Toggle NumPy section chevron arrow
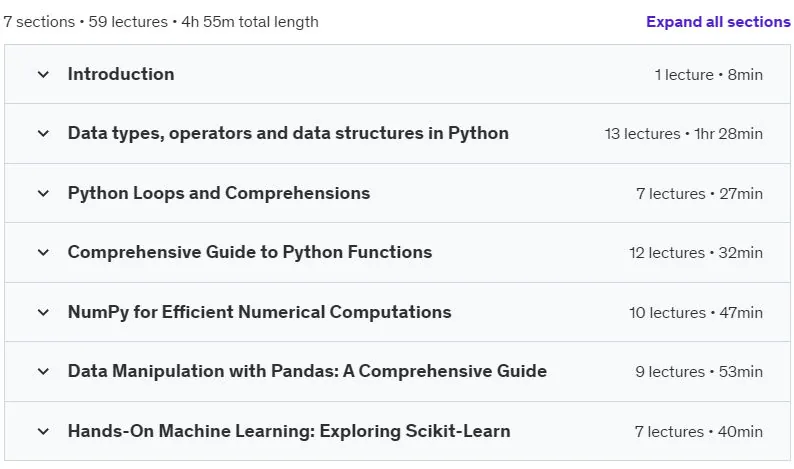 (44, 312)
